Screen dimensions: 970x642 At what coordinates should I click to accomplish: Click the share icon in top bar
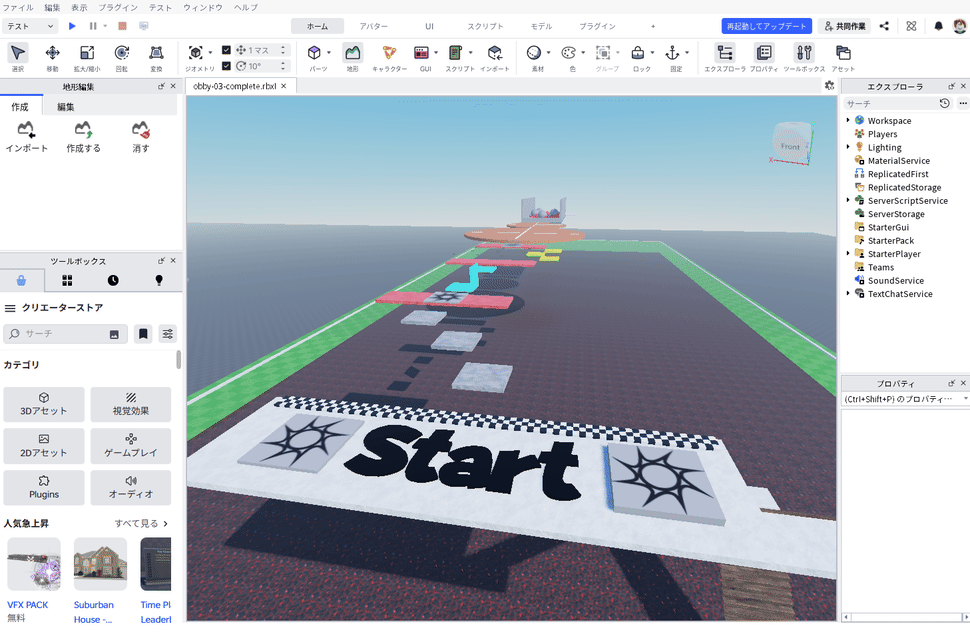pos(884,26)
